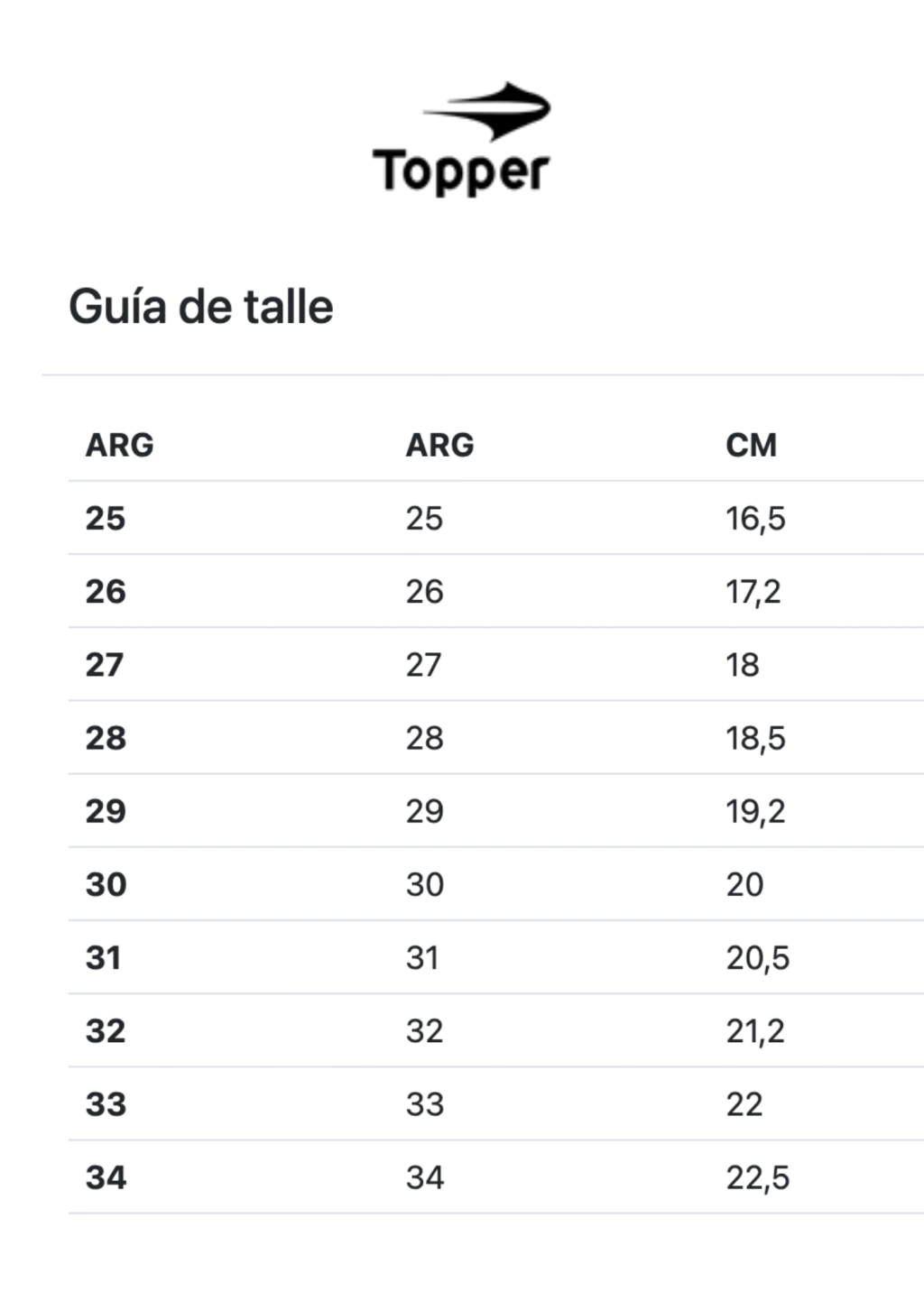Viewport: 924px width, 1310px height.
Task: Click the 18 cm value for size 27
Action: pos(743,664)
